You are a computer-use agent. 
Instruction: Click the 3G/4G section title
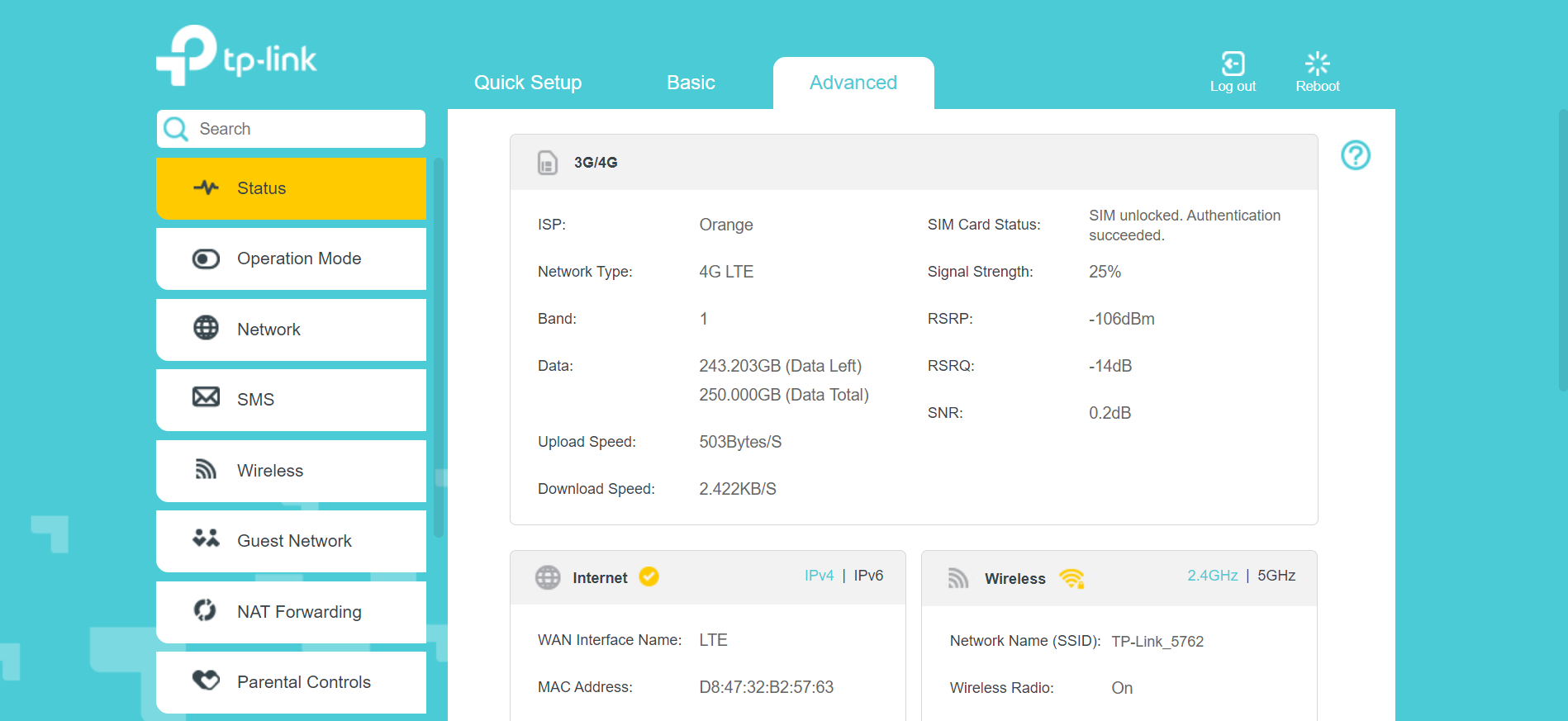596,163
